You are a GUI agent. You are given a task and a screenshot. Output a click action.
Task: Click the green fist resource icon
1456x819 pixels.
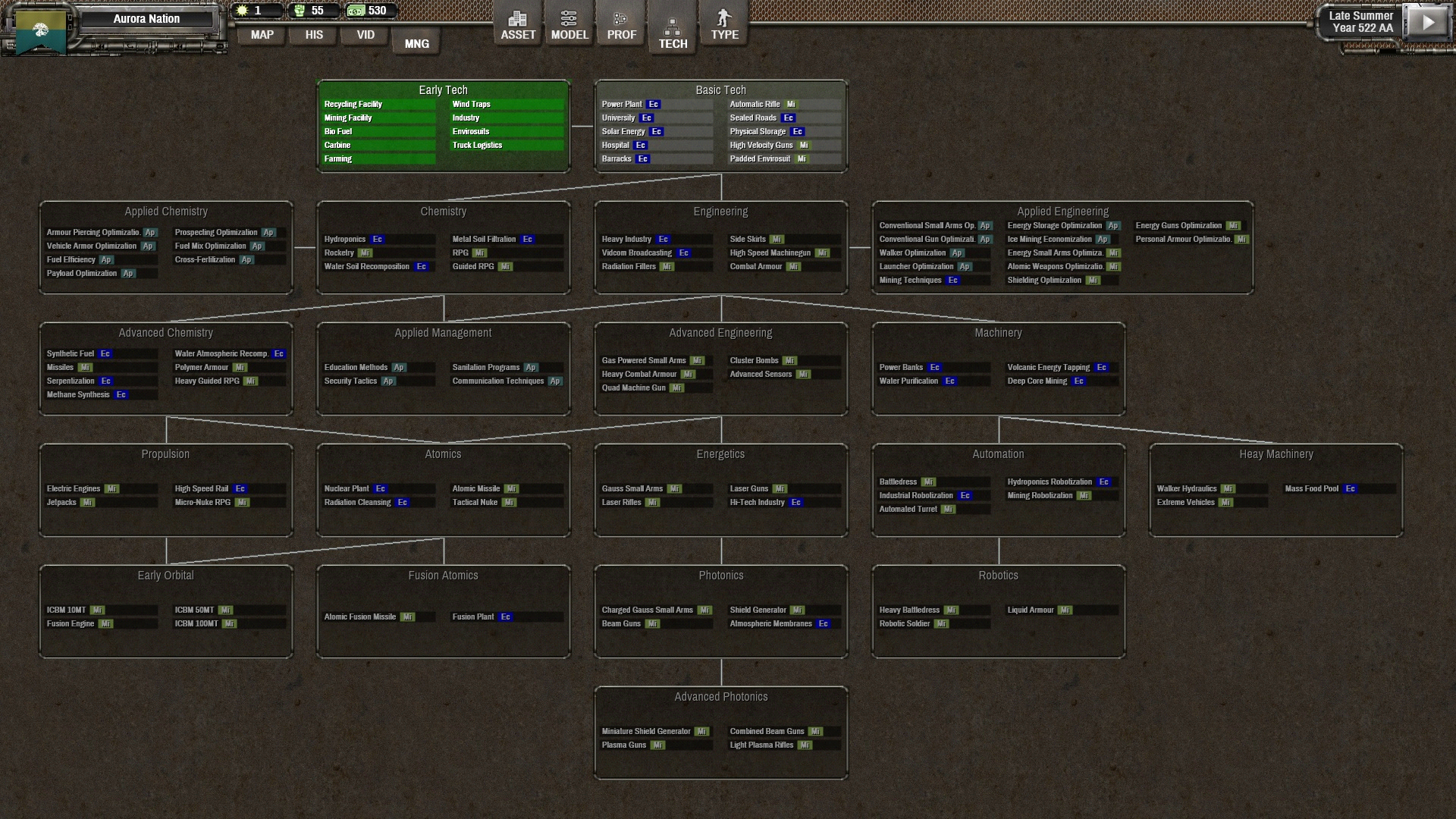point(300,11)
